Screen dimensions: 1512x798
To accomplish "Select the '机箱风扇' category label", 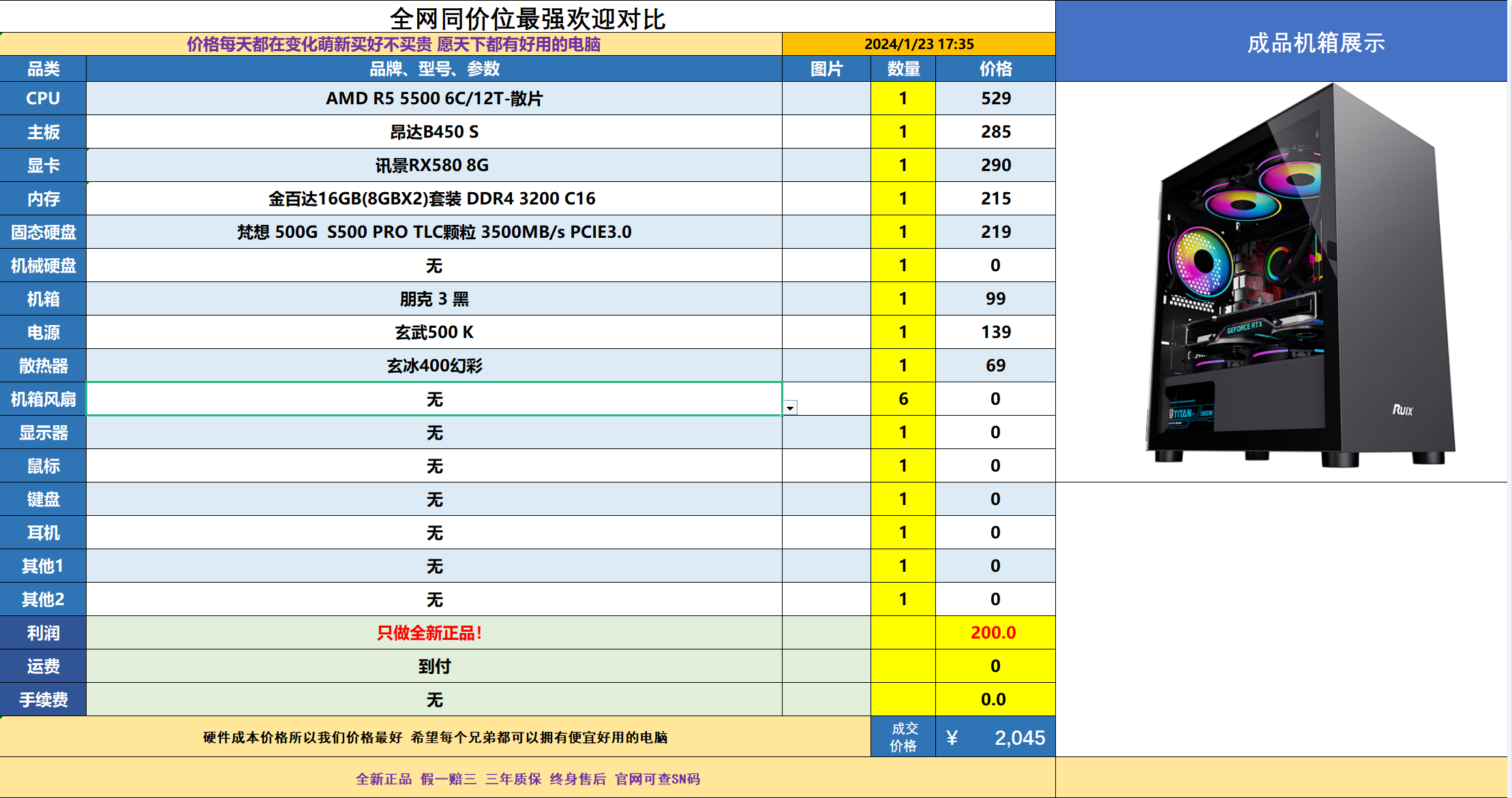I will click(x=43, y=399).
